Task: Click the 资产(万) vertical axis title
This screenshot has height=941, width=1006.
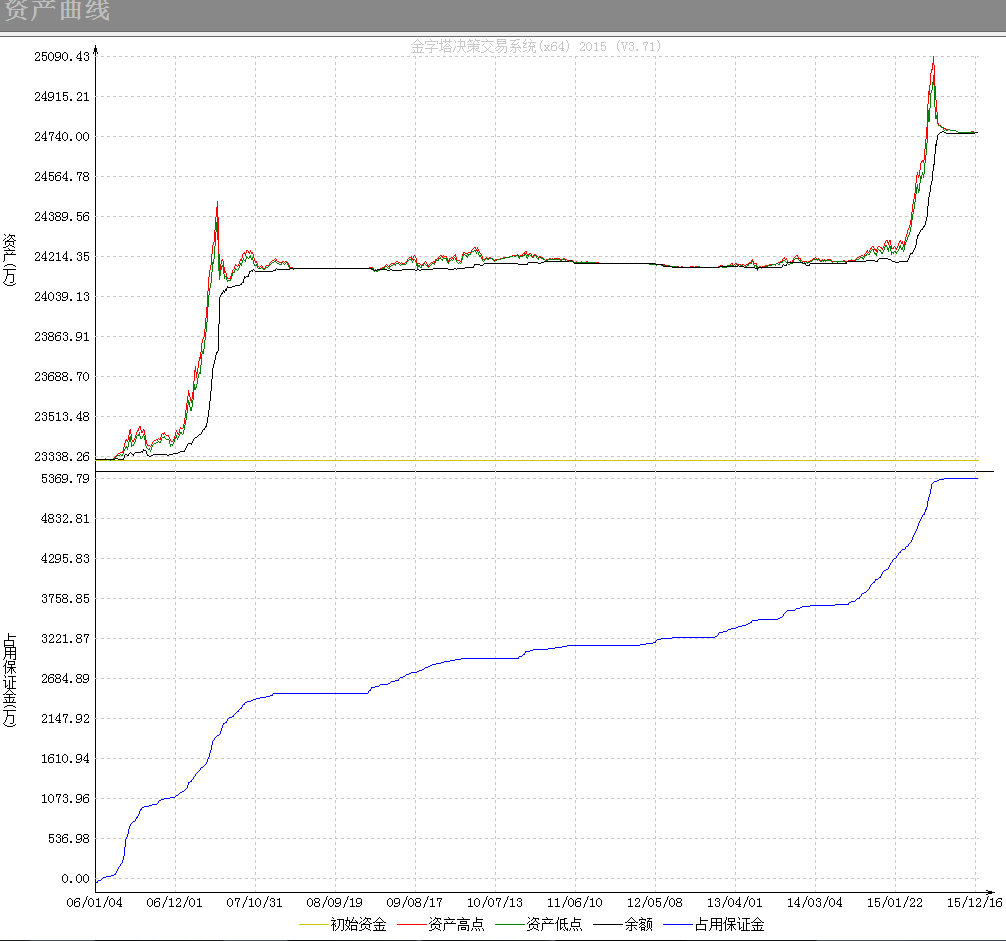Action: click(x=9, y=261)
